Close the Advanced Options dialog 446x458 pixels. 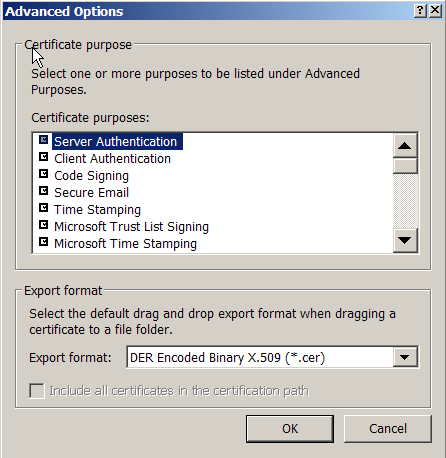tap(435, 11)
